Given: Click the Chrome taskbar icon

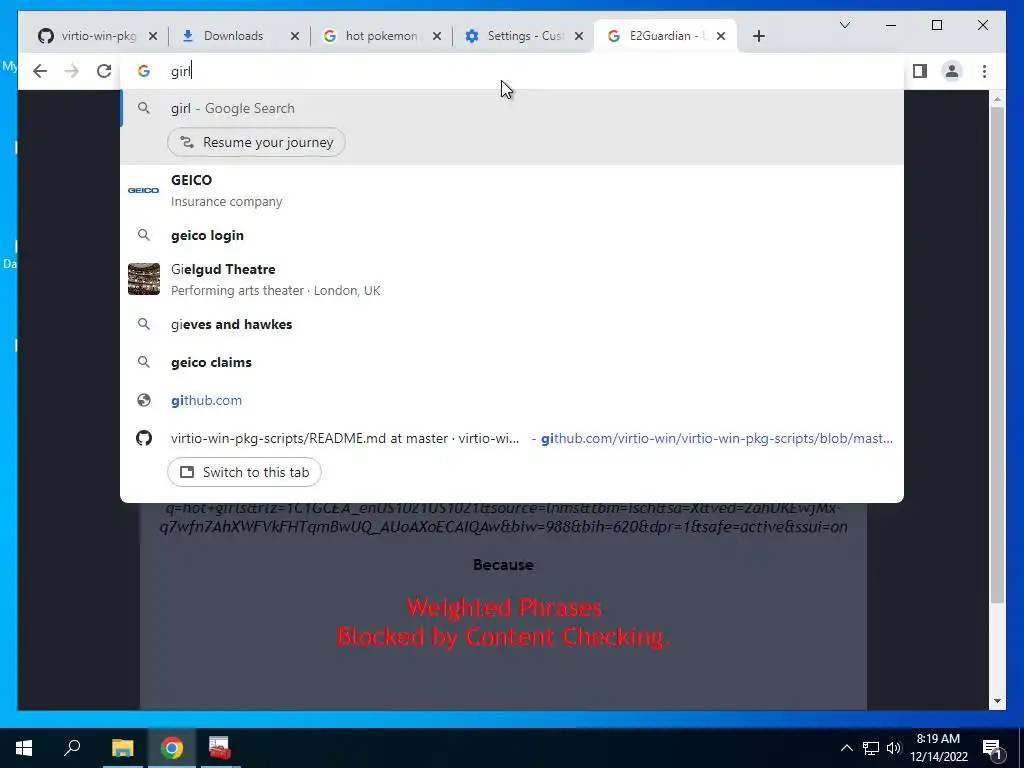Looking at the screenshot, I should [172, 748].
